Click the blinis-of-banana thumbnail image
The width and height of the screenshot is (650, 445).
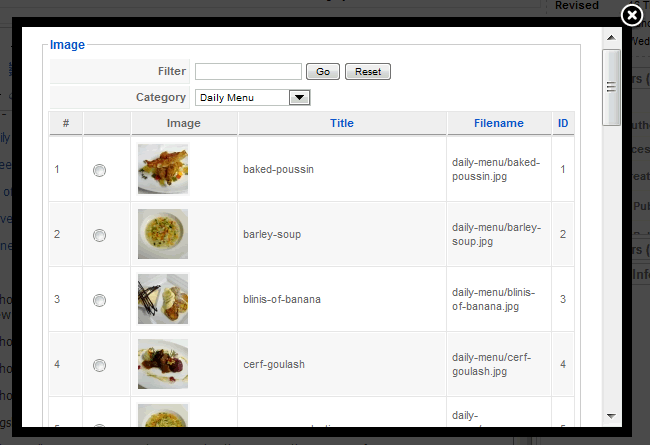163,299
